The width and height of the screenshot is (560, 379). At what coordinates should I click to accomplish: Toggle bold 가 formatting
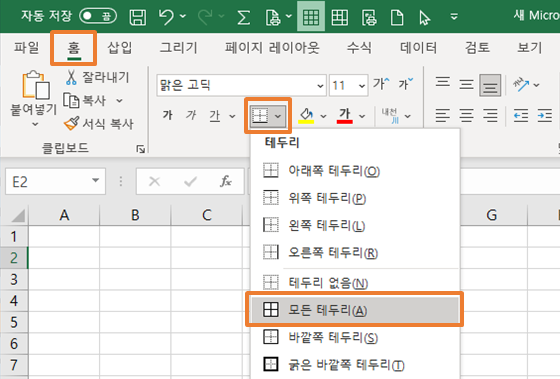(x=168, y=115)
